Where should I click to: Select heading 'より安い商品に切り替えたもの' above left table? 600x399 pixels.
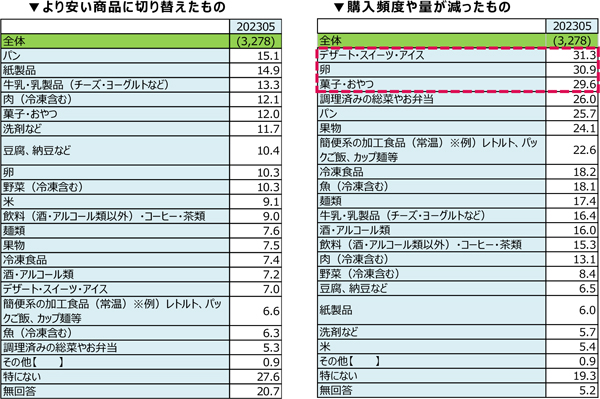[134, 7]
